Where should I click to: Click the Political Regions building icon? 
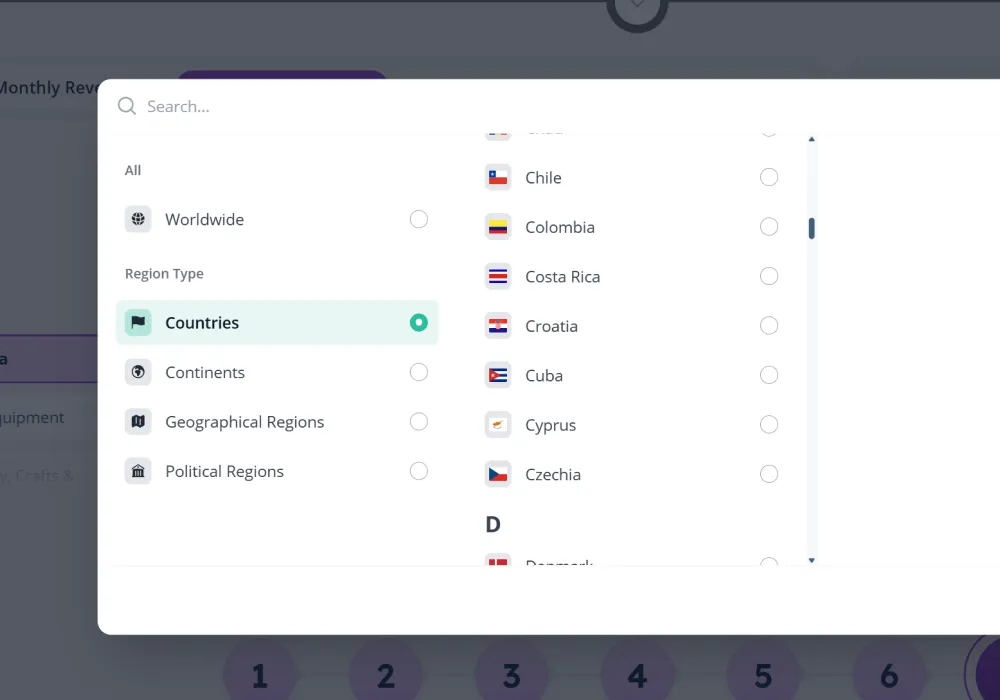pos(138,471)
